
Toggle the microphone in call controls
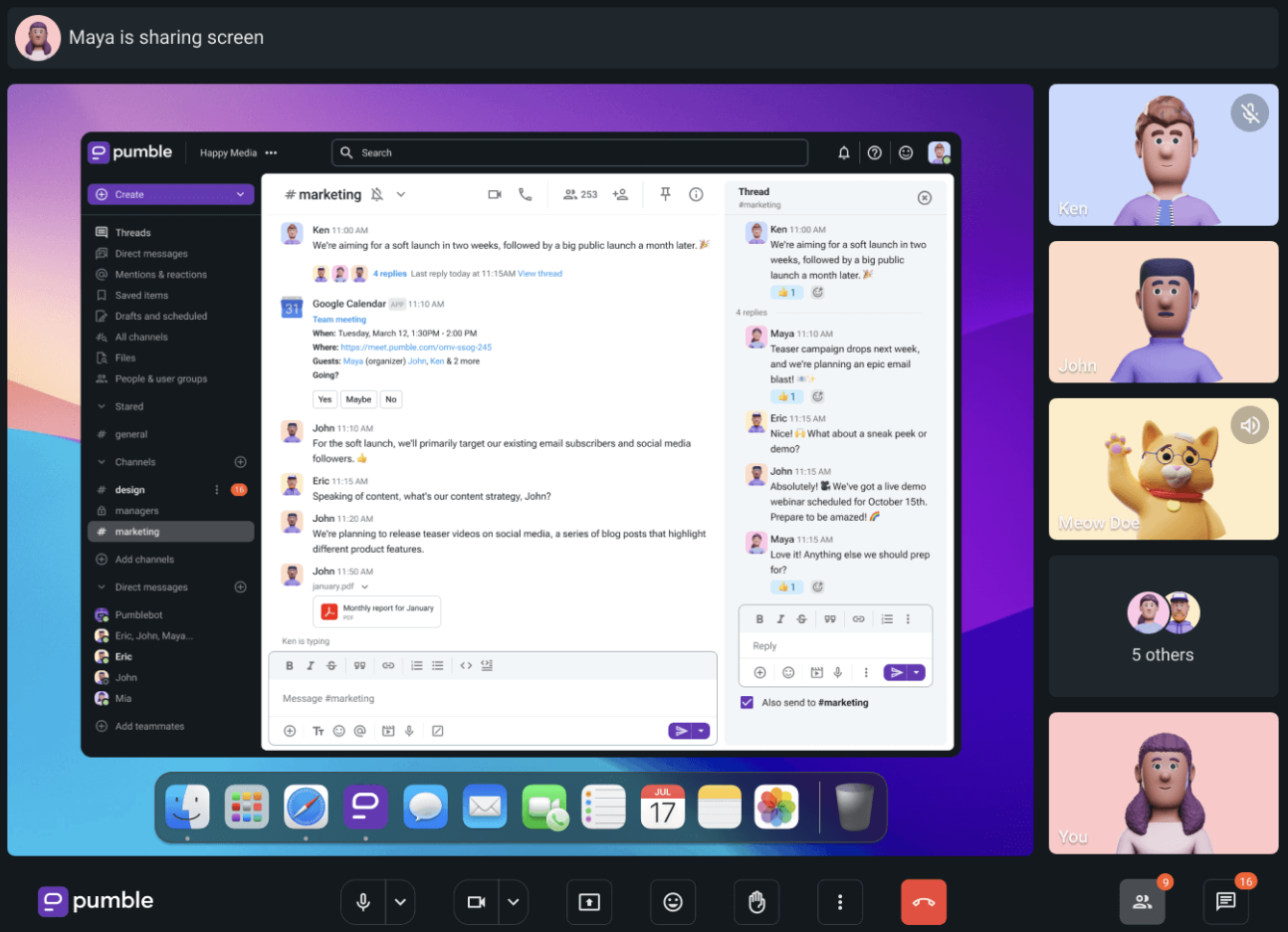click(363, 902)
